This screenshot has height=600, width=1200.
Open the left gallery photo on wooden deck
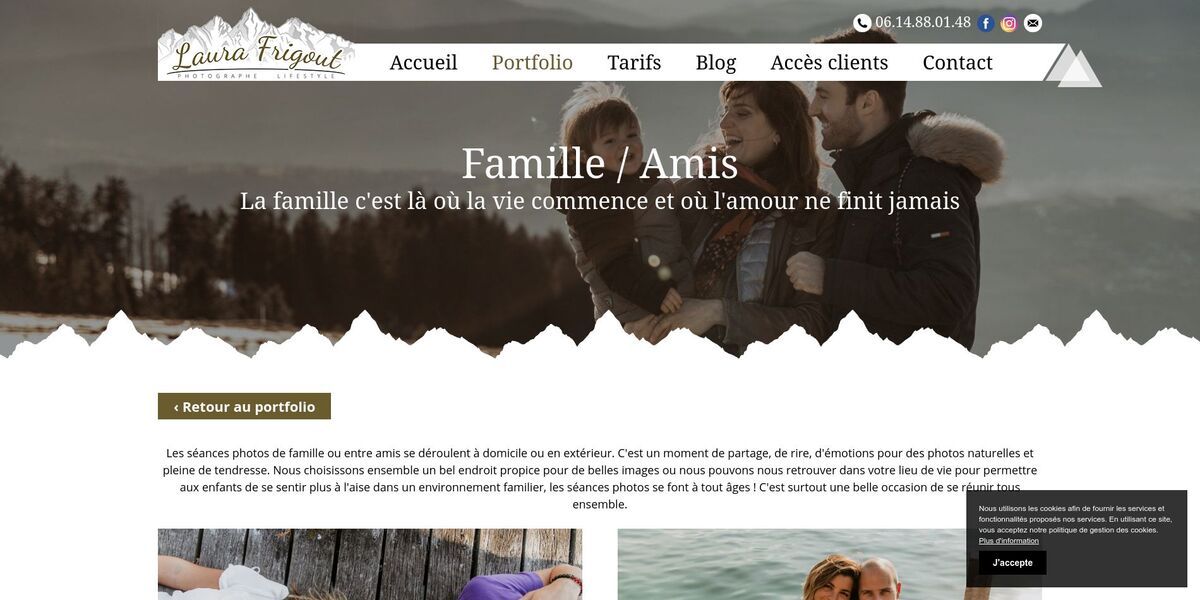coord(370,564)
